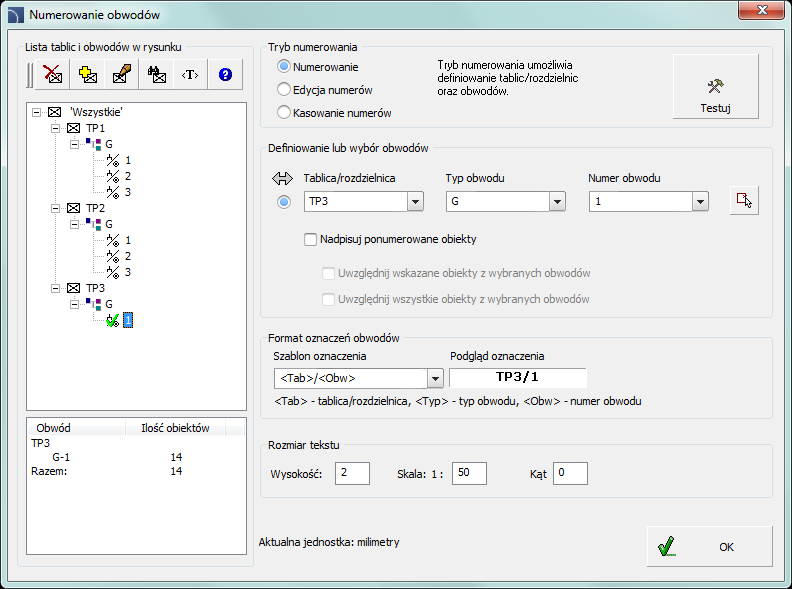Select circuit 3 under TP1 in tree
792x589 pixels.
(128, 192)
